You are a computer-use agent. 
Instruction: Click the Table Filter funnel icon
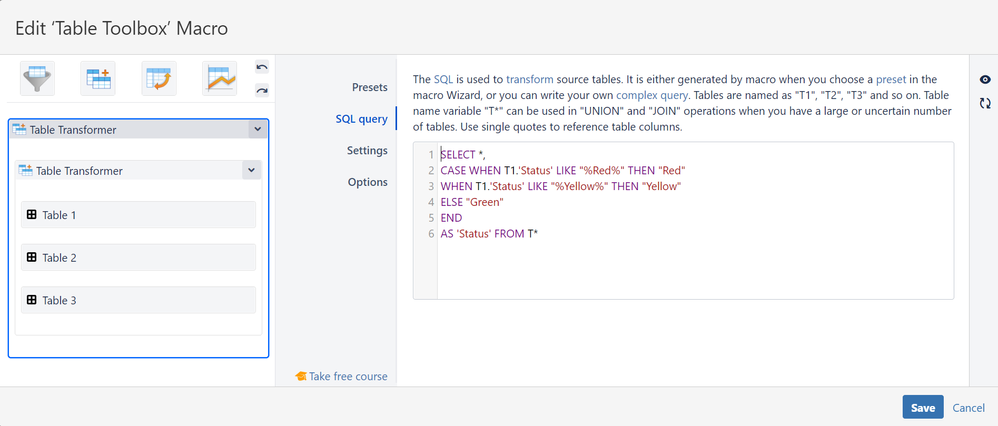[37, 79]
